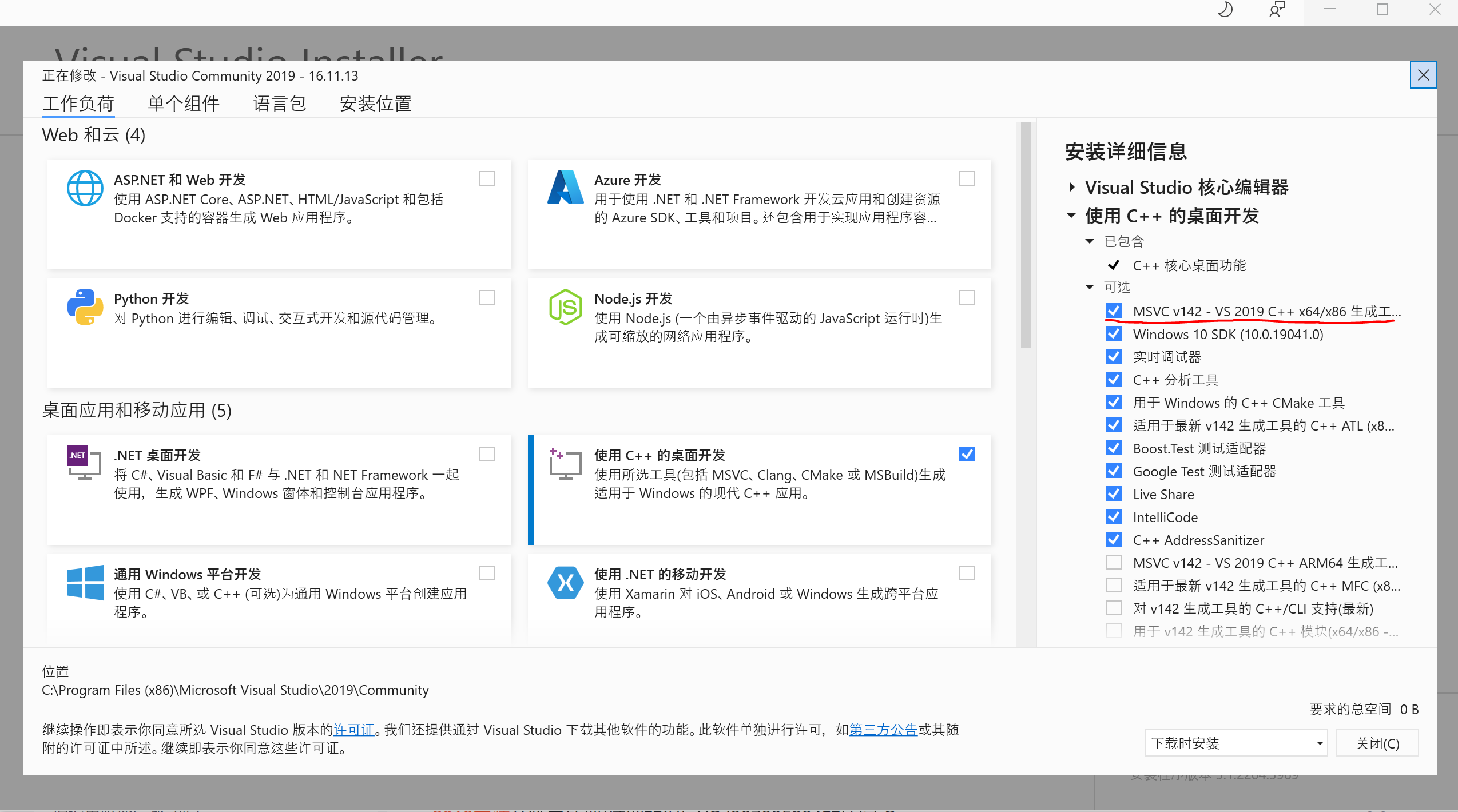Enable MSVC v142 ARM64 生成工具
The image size is (1458, 812).
point(1113,562)
